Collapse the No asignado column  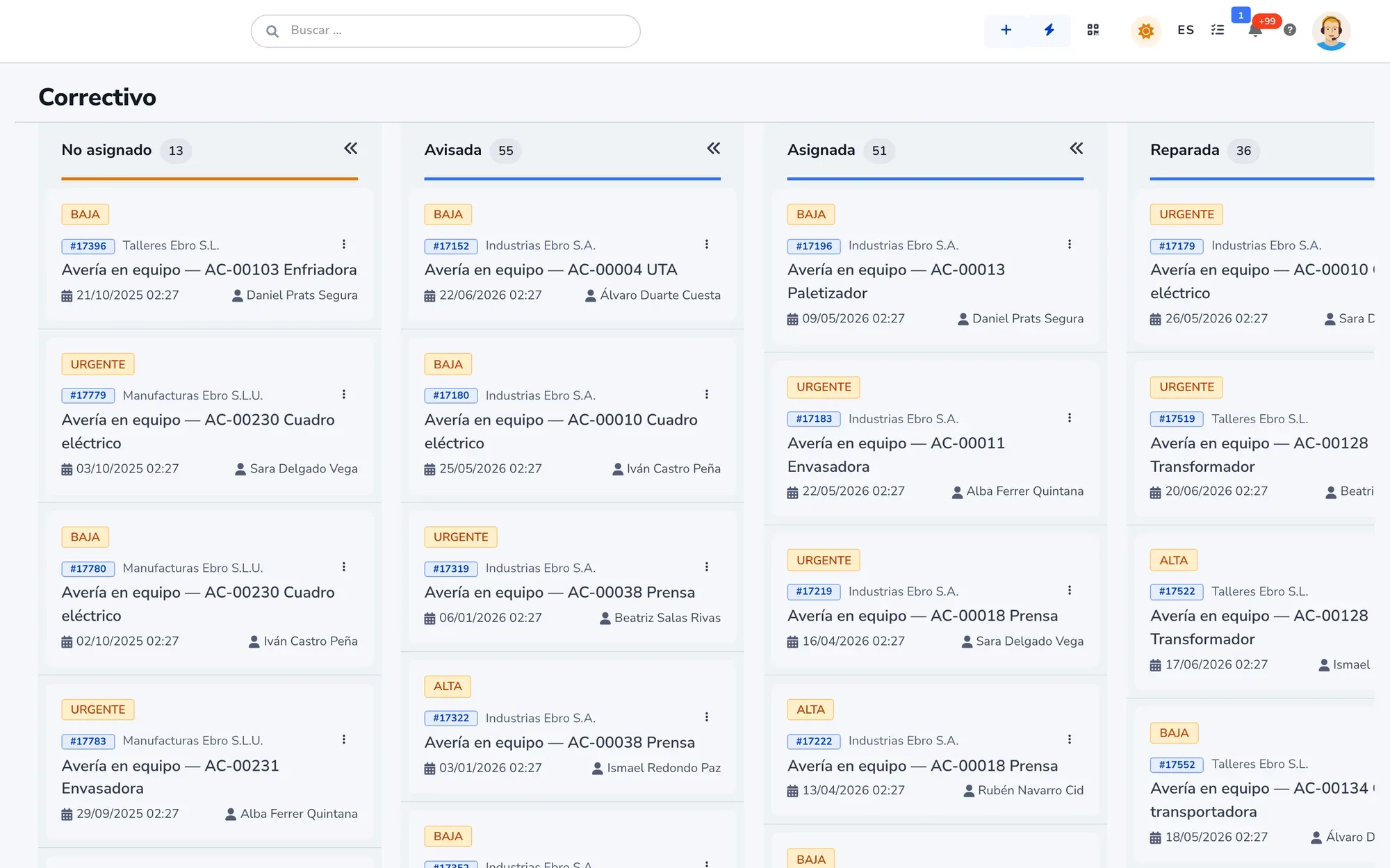(x=351, y=148)
